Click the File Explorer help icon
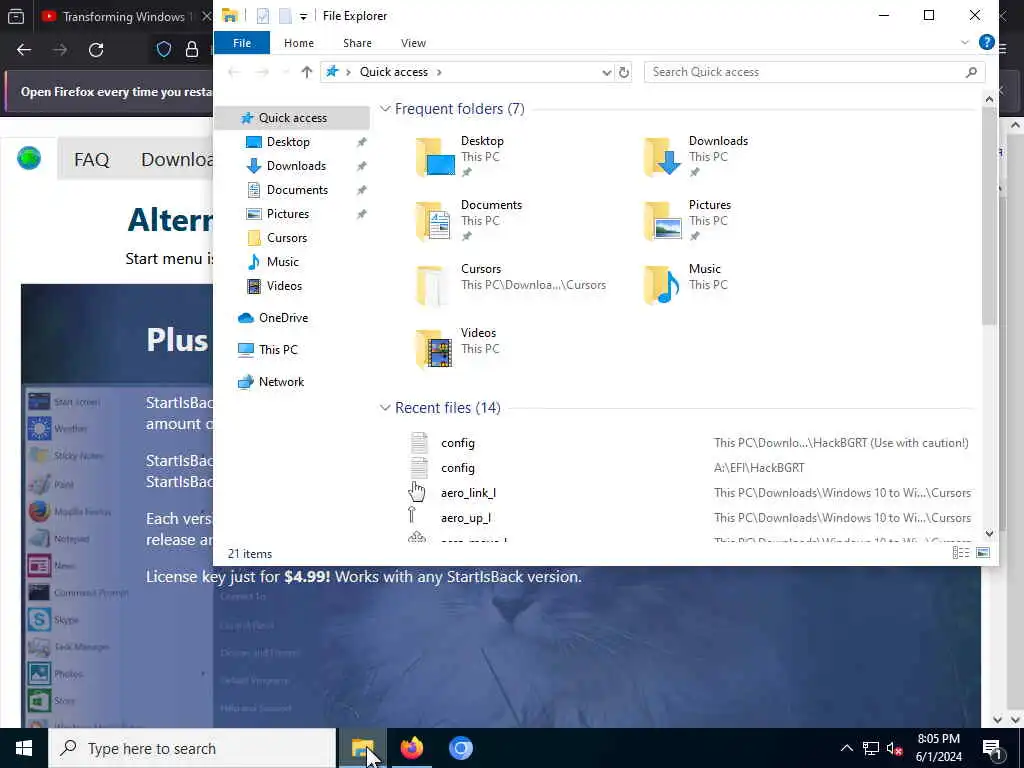1024x768 pixels. coord(986,42)
